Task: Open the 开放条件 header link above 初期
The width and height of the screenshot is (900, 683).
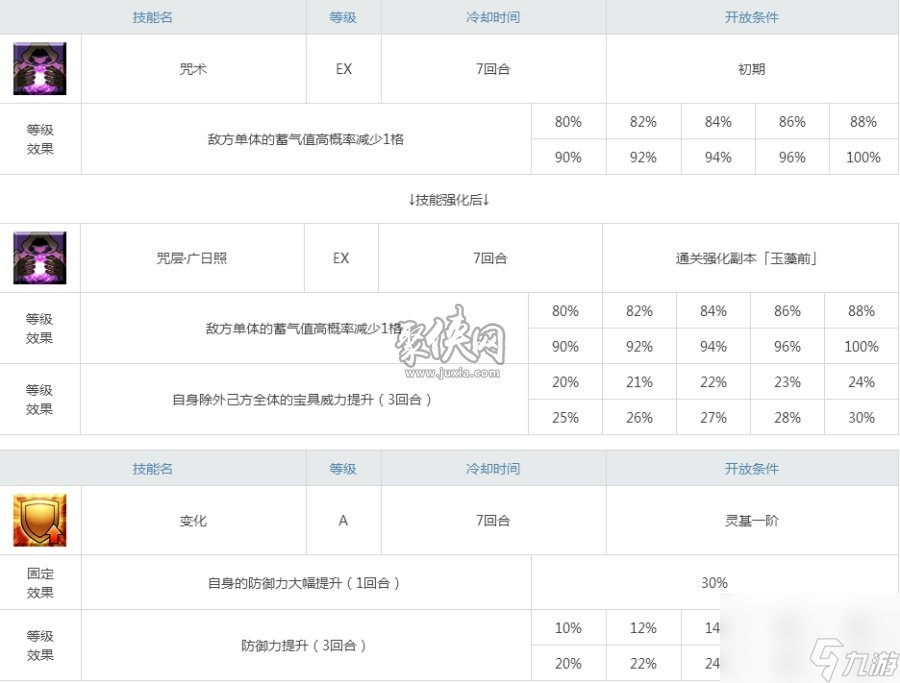Action: pyautogui.click(x=751, y=17)
